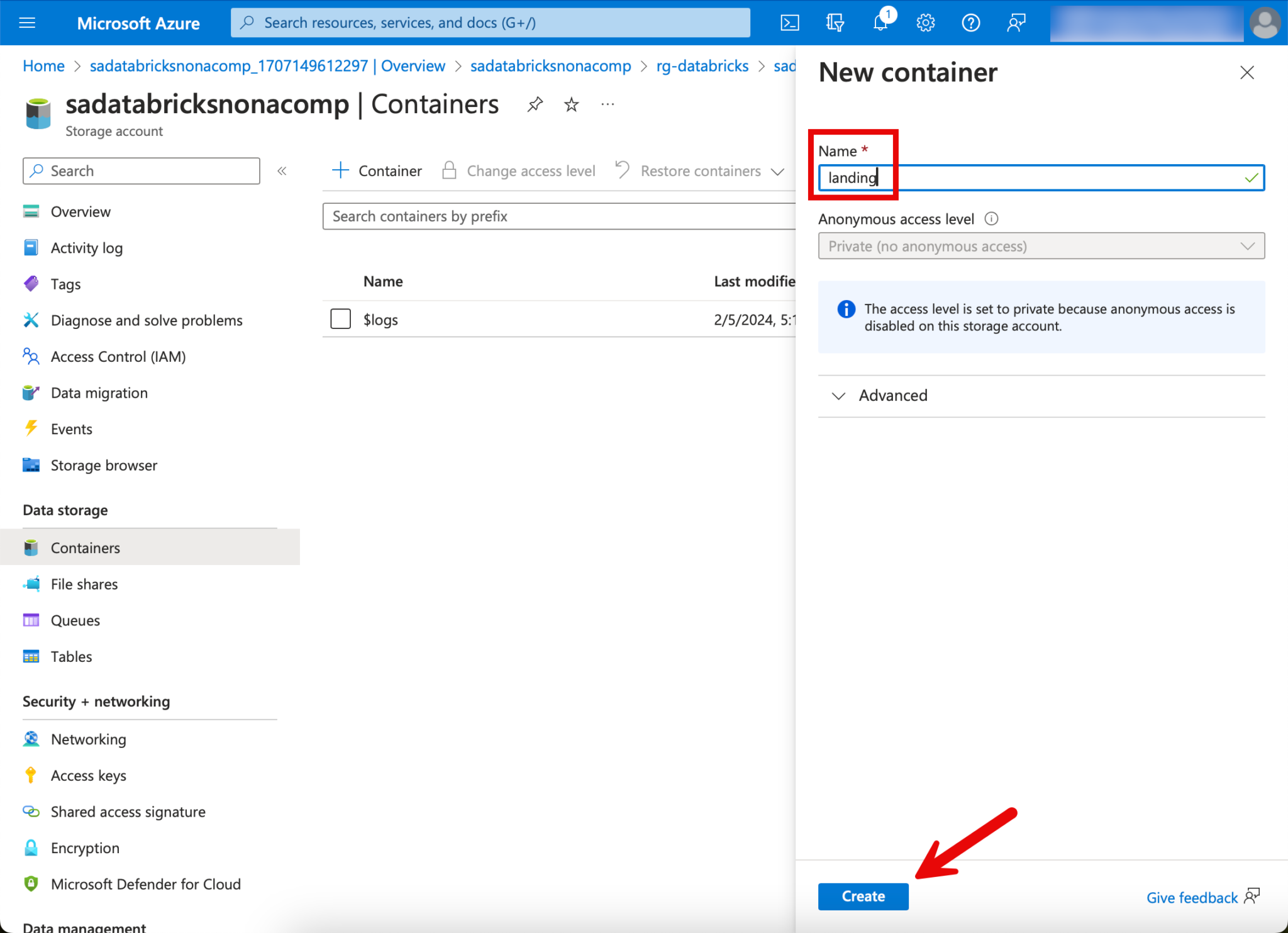This screenshot has width=1288, height=933.
Task: Select the $logs container checkbox
Action: (x=340, y=319)
